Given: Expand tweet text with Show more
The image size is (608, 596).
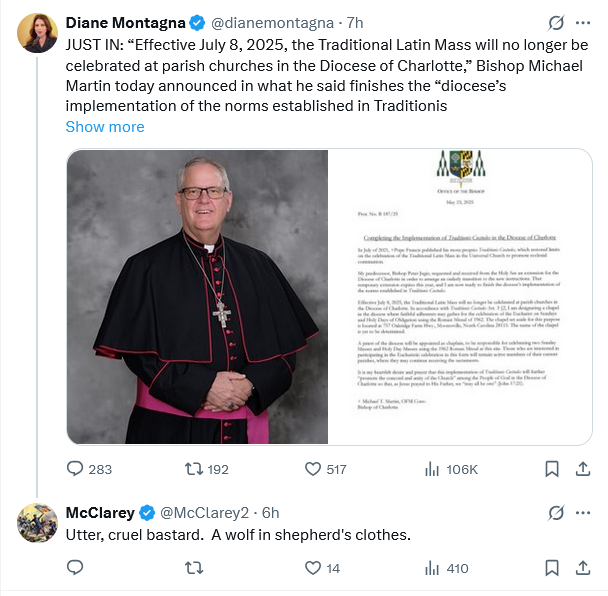Looking at the screenshot, I should click(105, 127).
